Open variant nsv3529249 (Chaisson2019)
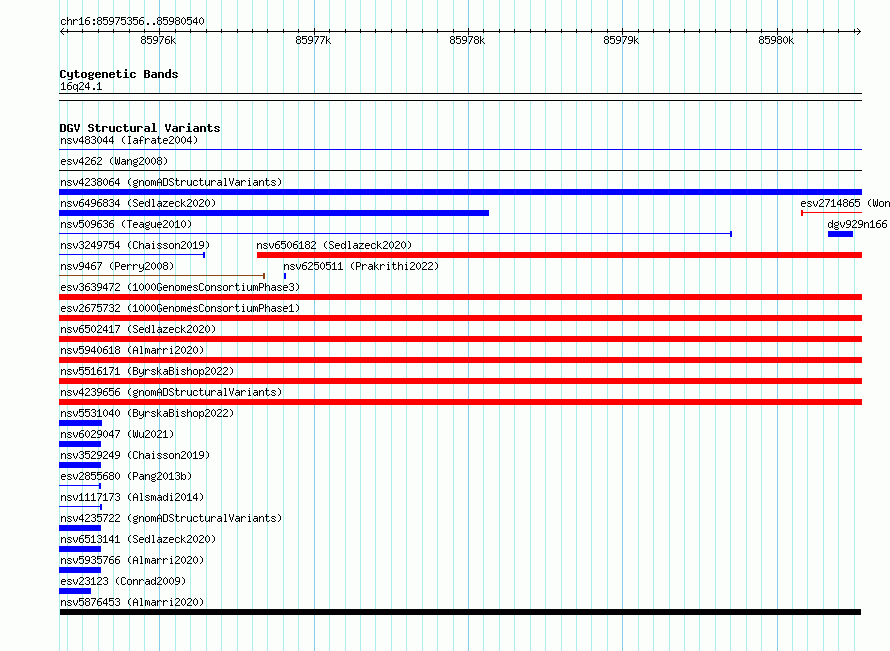The width and height of the screenshot is (890, 651). [x=135, y=455]
